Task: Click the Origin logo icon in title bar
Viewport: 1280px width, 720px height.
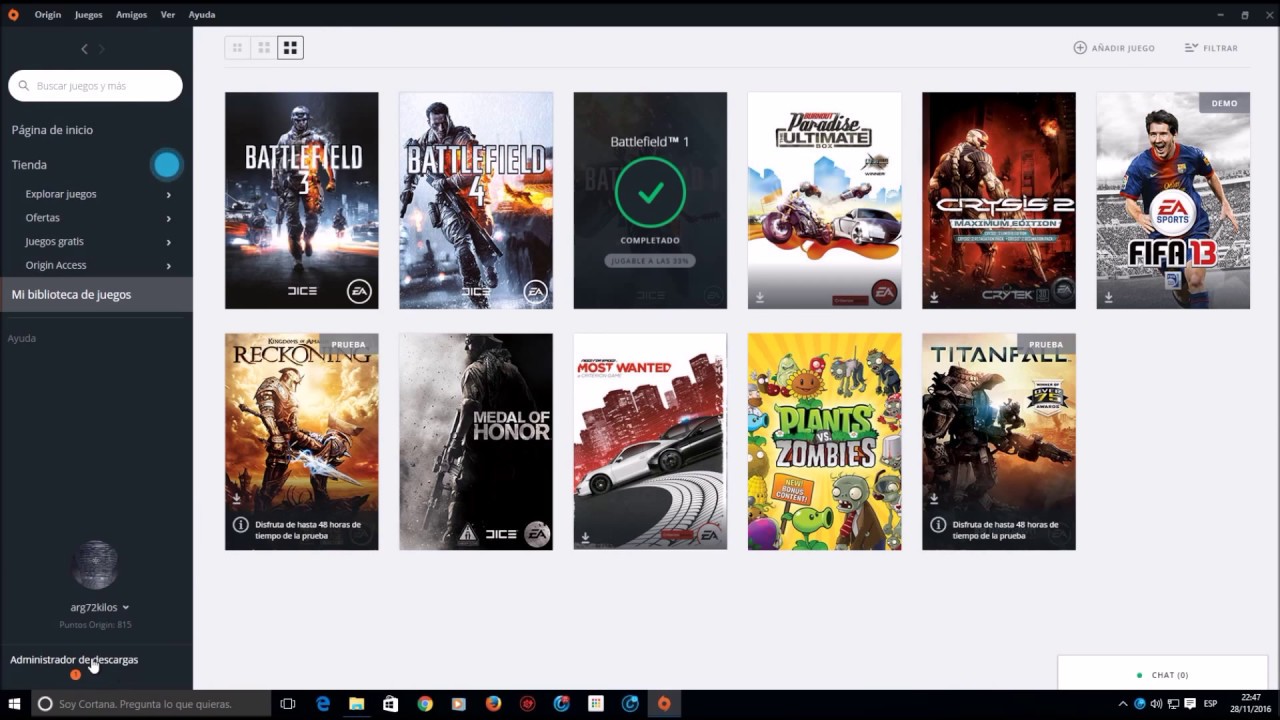Action: [x=13, y=14]
